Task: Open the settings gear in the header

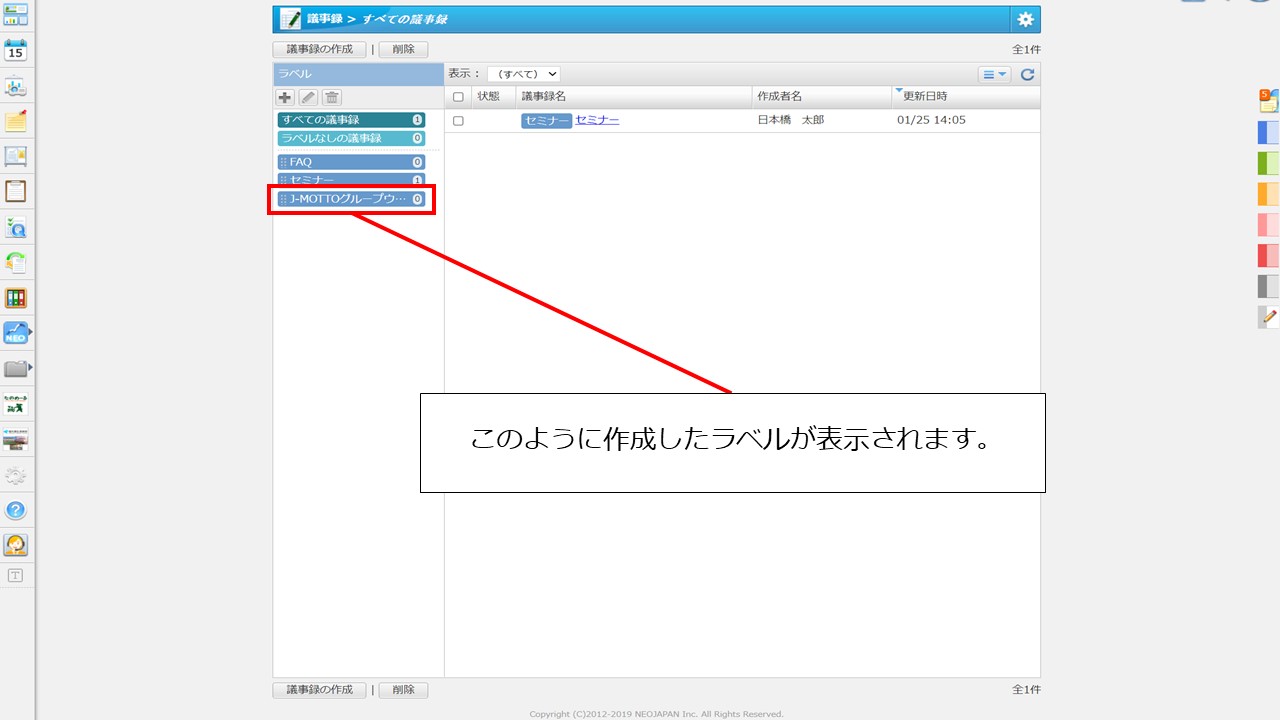Action: pos(1025,19)
